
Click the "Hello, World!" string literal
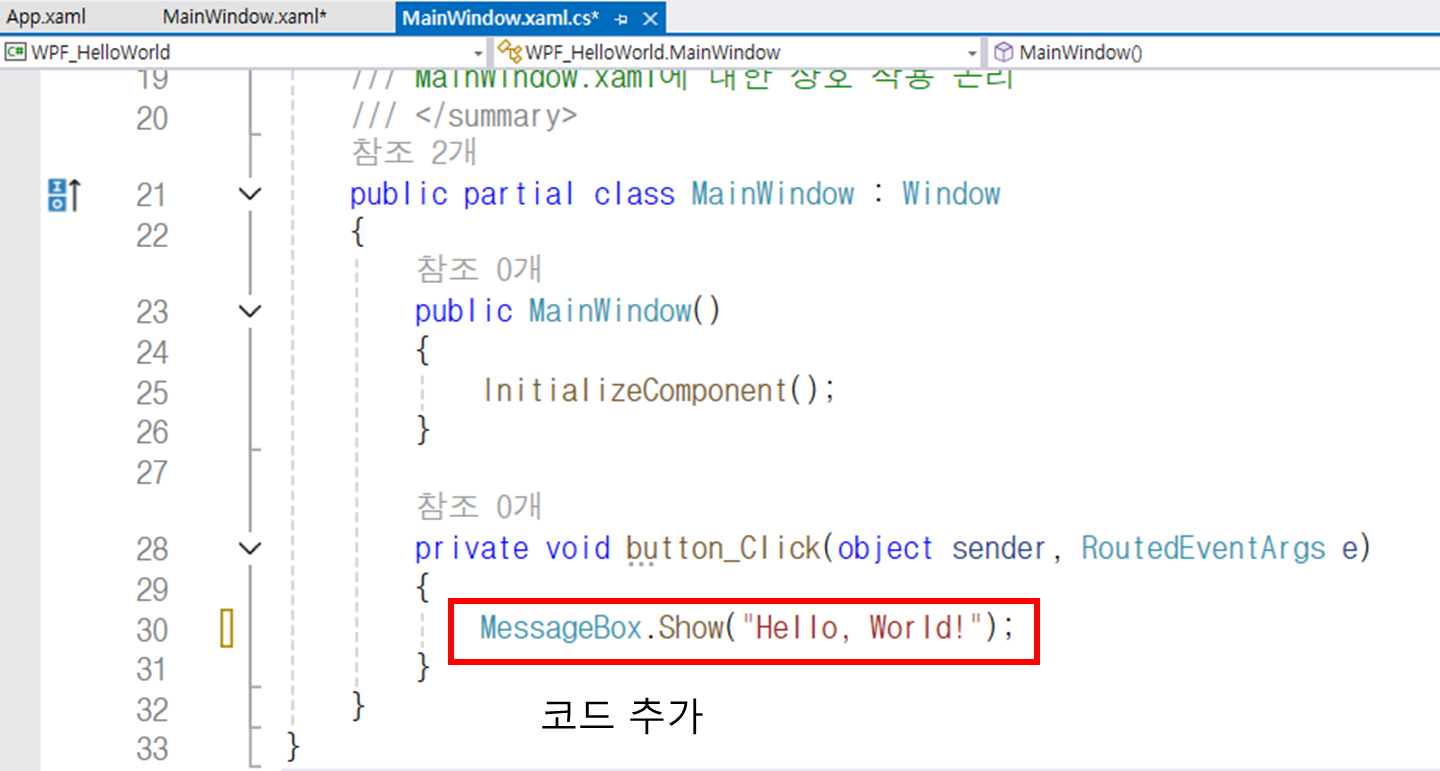click(x=861, y=628)
